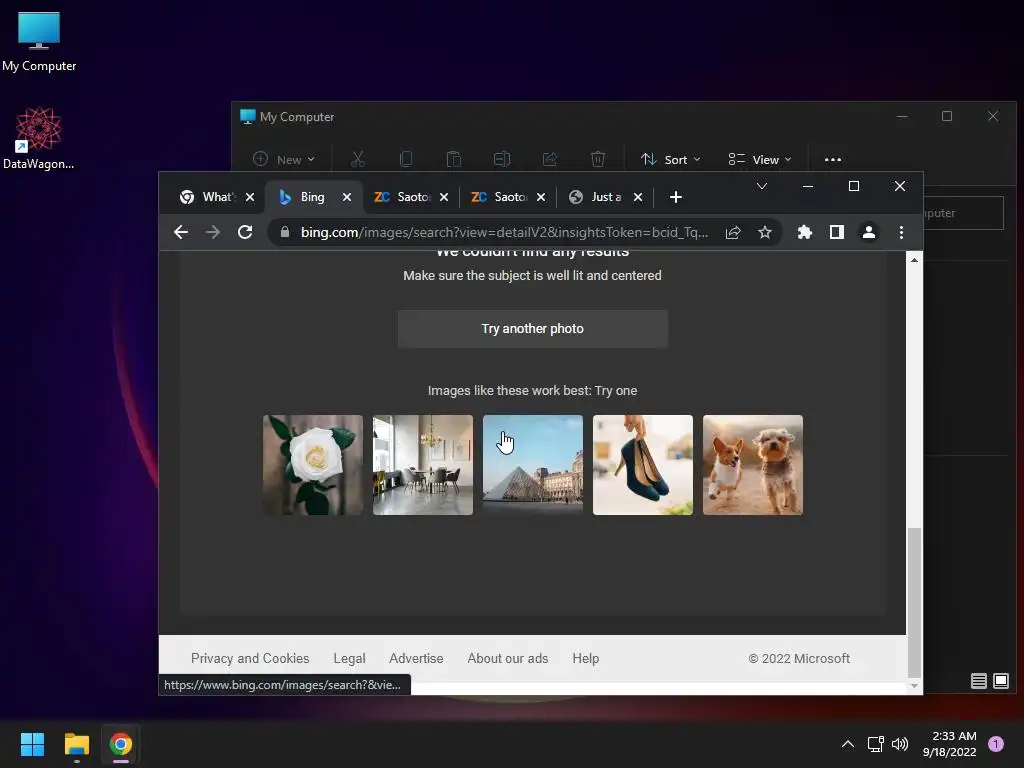Bookmark this tab with star icon
The image size is (1024, 768).
(x=765, y=232)
